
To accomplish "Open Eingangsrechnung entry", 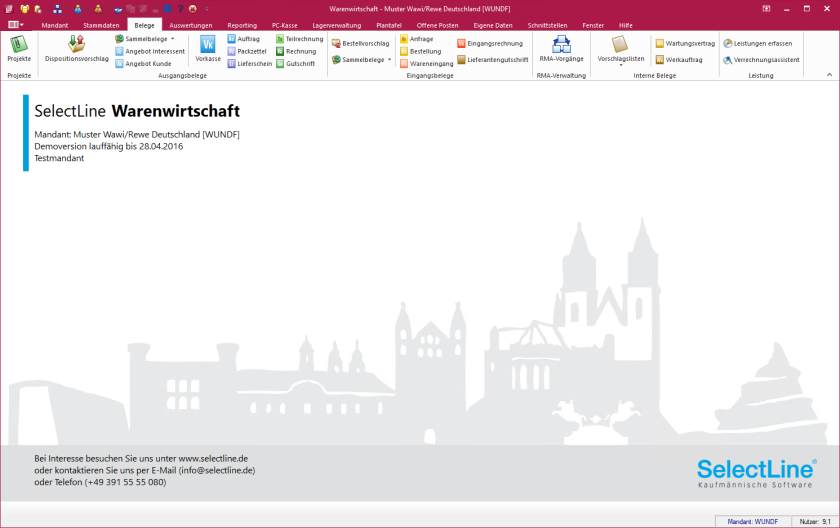I will 490,43.
